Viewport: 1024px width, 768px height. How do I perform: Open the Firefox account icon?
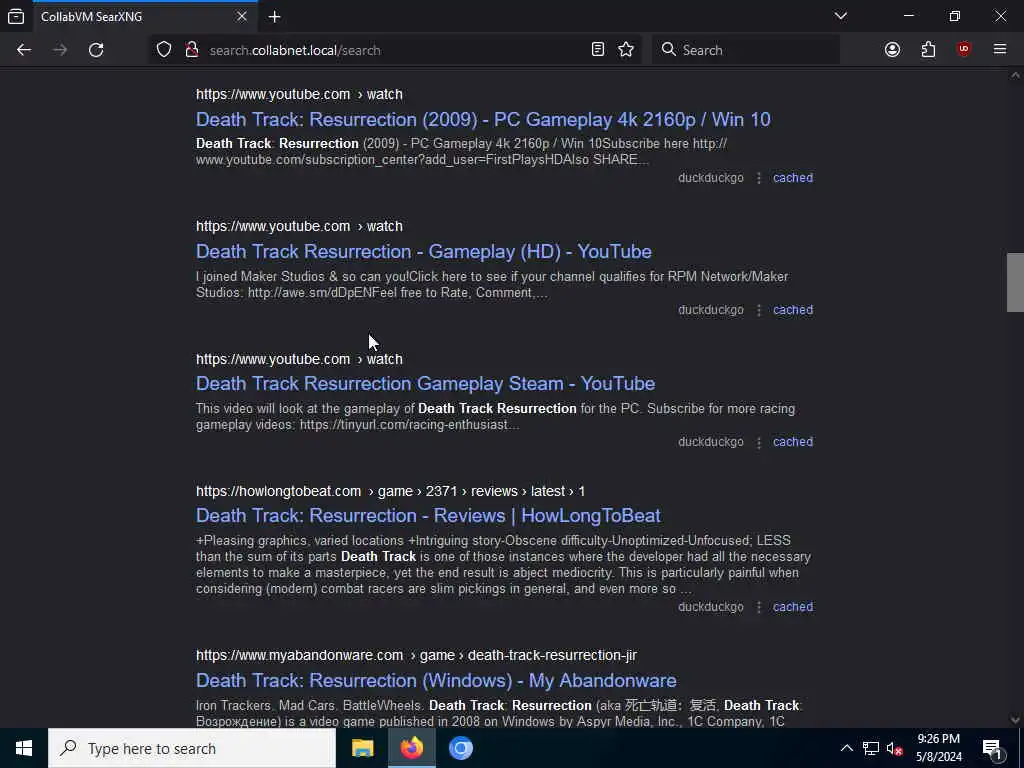click(892, 50)
